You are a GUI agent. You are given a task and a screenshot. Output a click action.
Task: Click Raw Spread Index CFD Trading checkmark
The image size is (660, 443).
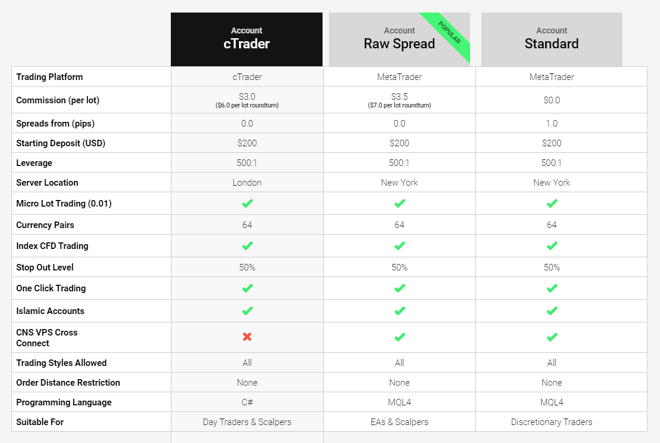[399, 246]
